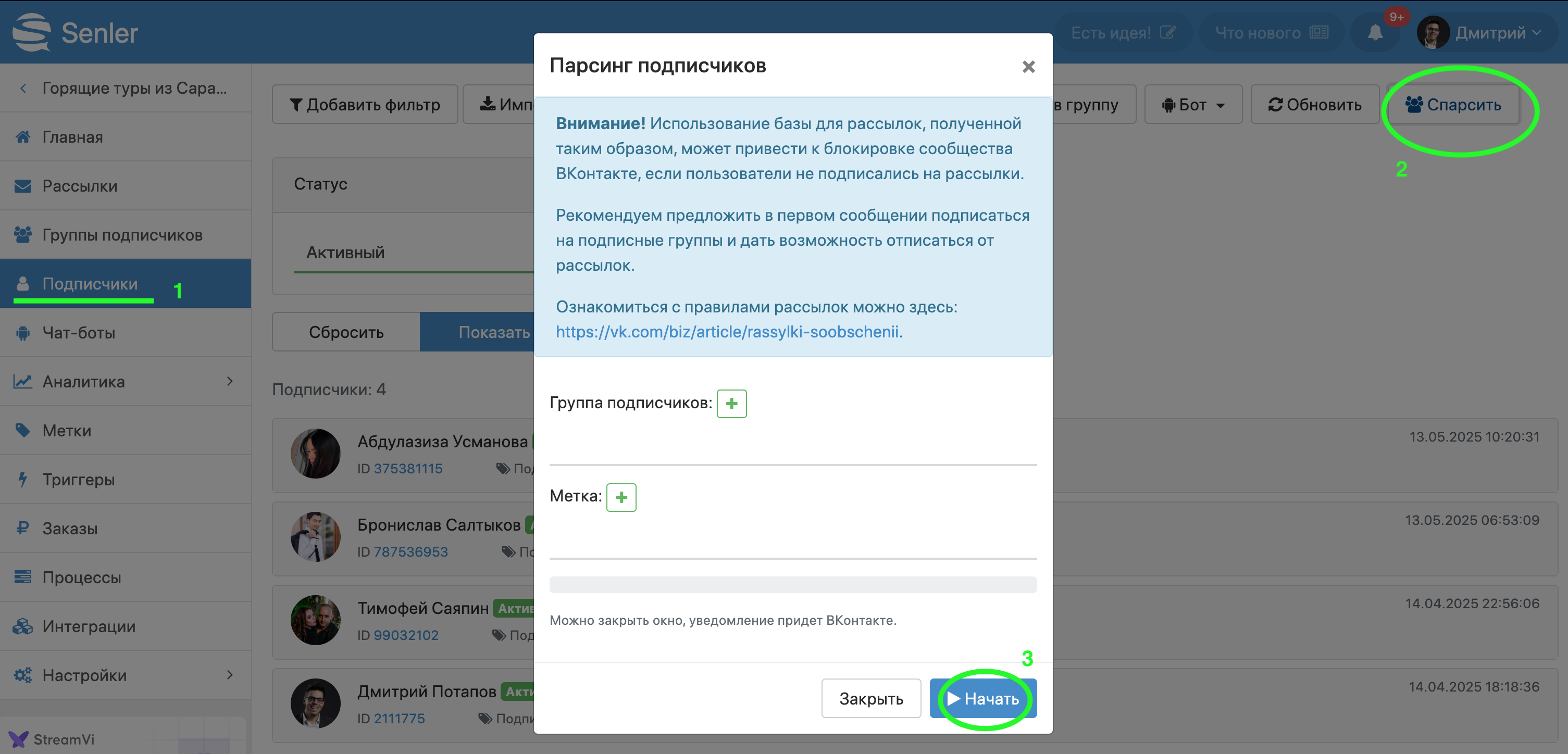Open ID link 787536953
Image resolution: width=1568 pixels, height=754 pixels.
click(x=410, y=552)
